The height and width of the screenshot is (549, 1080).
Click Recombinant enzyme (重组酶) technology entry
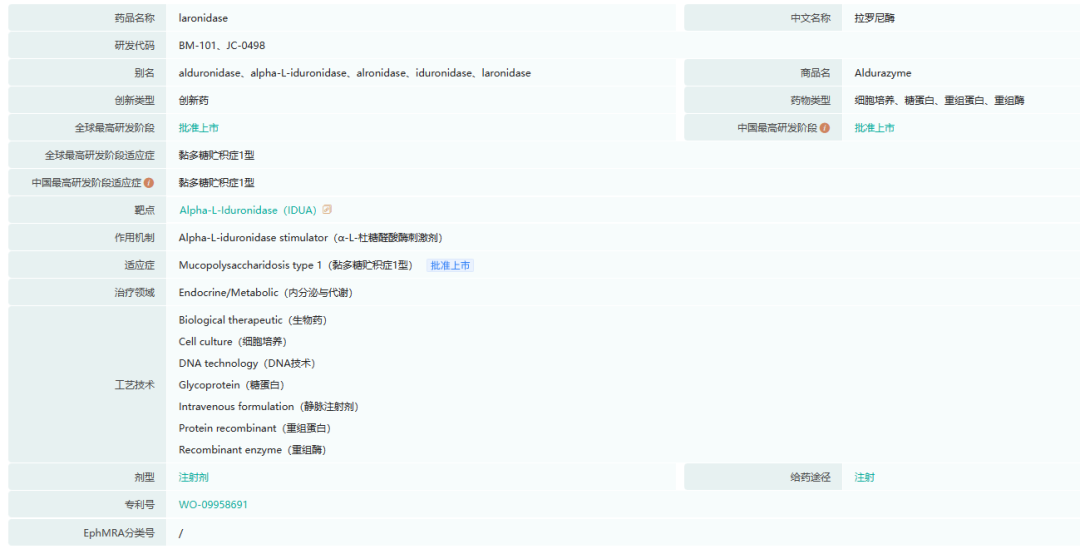coord(252,450)
